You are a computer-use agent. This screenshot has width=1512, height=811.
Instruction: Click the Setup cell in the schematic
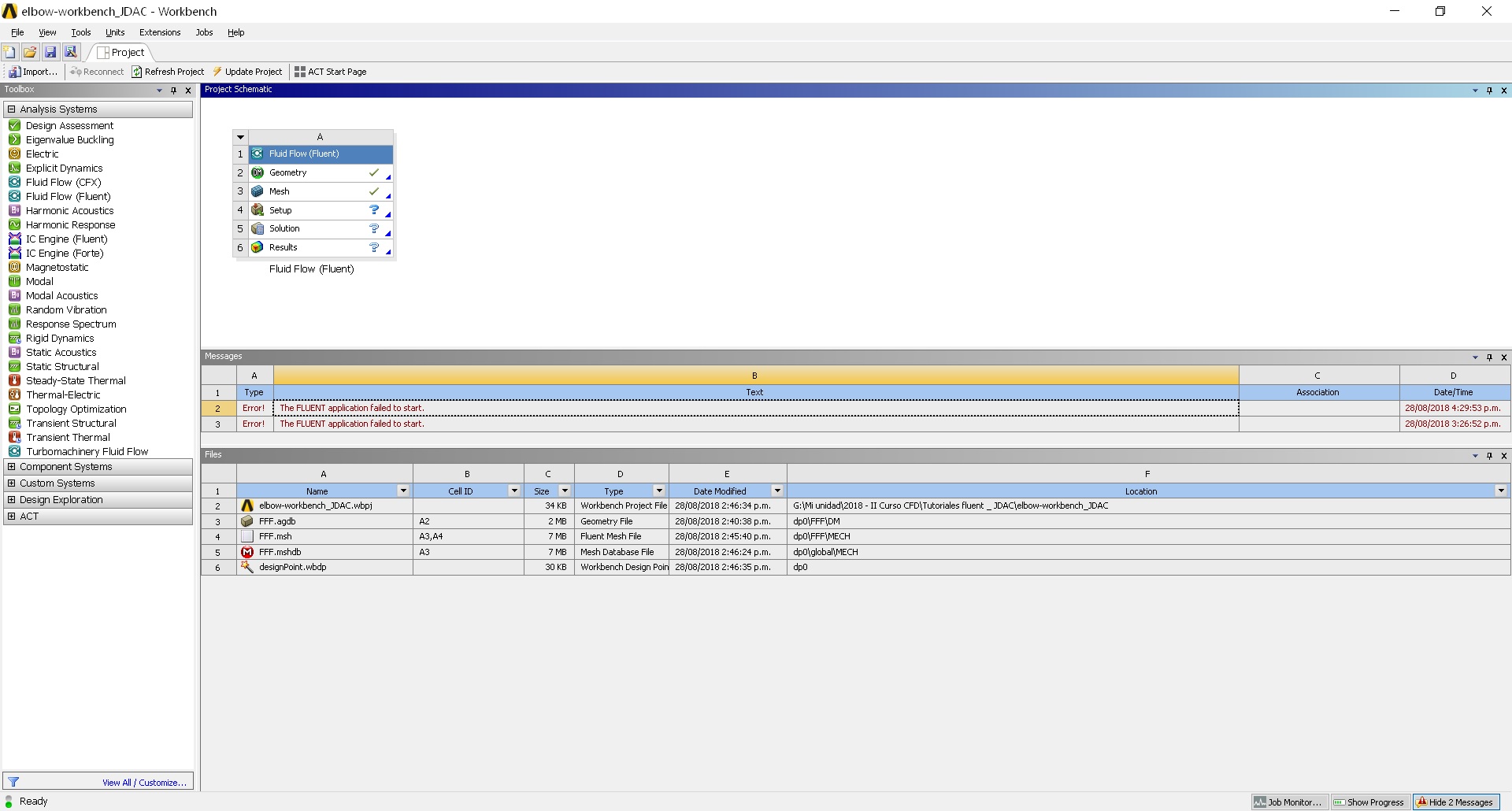coord(321,210)
